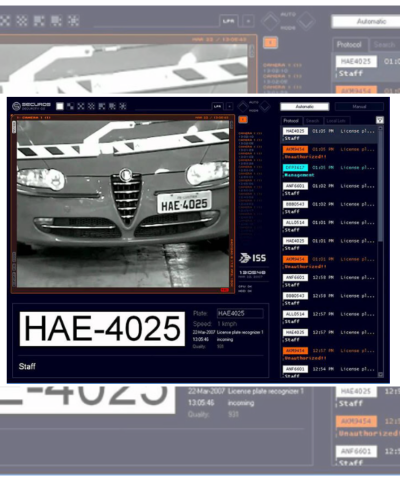This screenshot has width=400, height=480.
Task: Click the left diamond auto-mode icon
Action: (243, 107)
